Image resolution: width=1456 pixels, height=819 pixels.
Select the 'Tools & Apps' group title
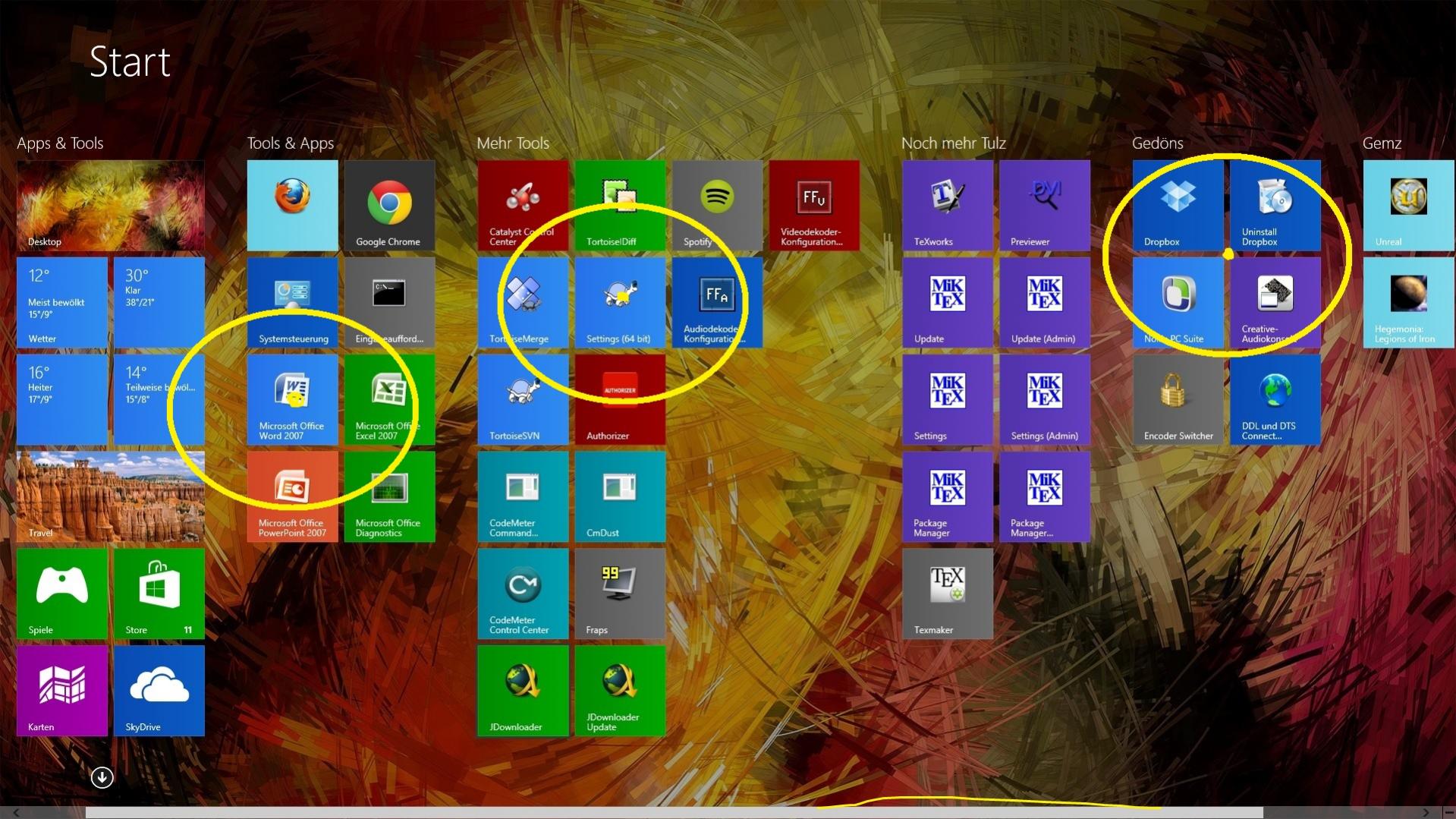pyautogui.click(x=291, y=143)
